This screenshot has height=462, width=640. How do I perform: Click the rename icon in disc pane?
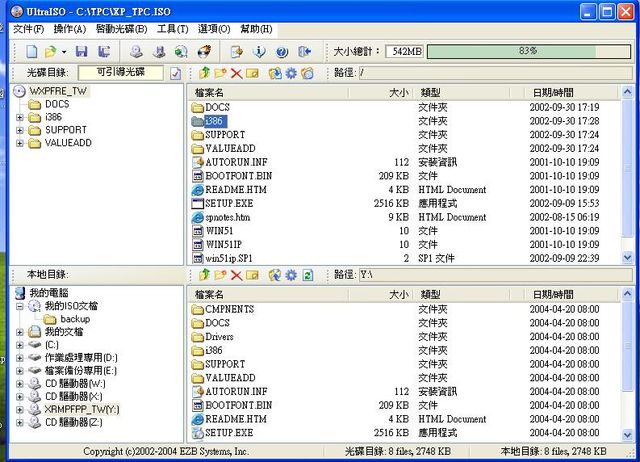pyautogui.click(x=252, y=73)
